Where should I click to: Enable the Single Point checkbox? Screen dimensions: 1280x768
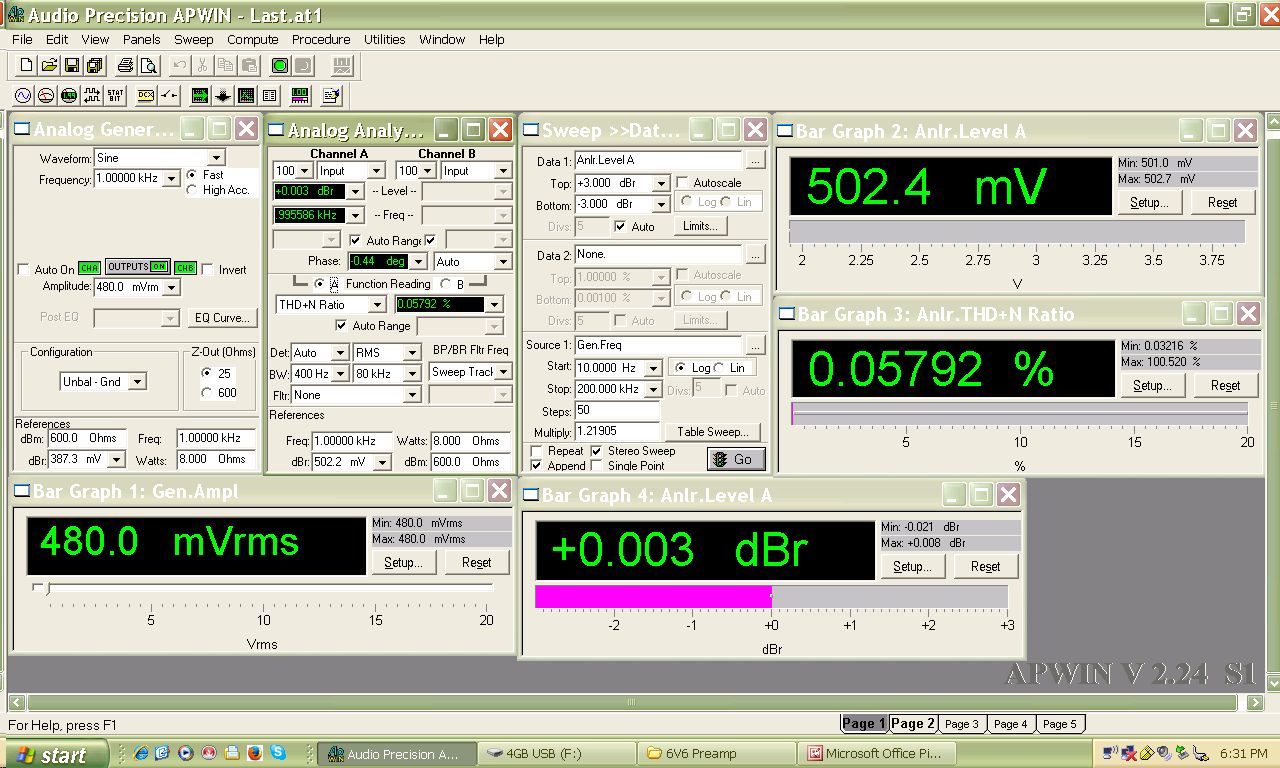(x=597, y=466)
